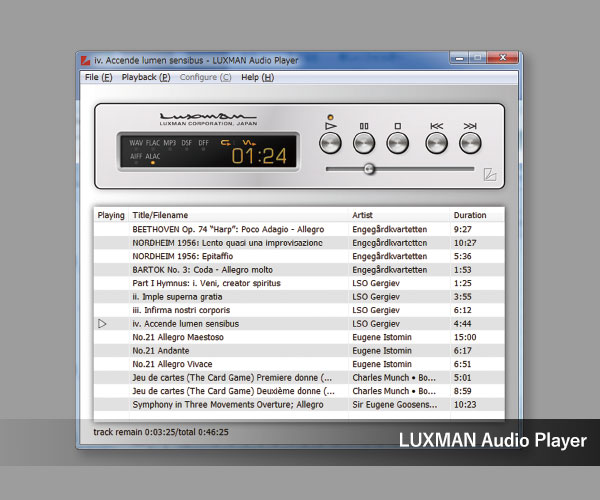Sort by the Artist column header
Image resolution: width=600 pixels, height=500 pixels.
[x=362, y=215]
